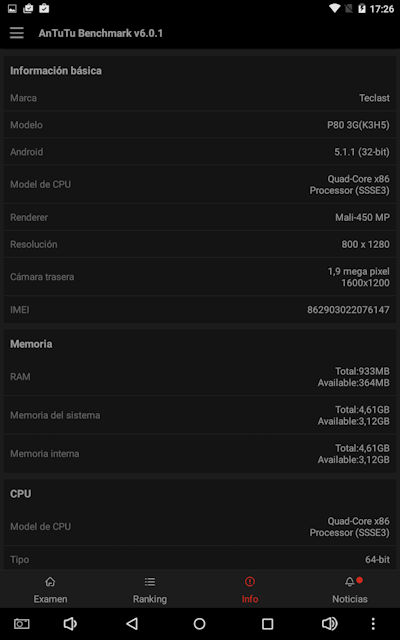400x640 pixels.
Task: Switch to the Examen tab
Action: [50, 590]
